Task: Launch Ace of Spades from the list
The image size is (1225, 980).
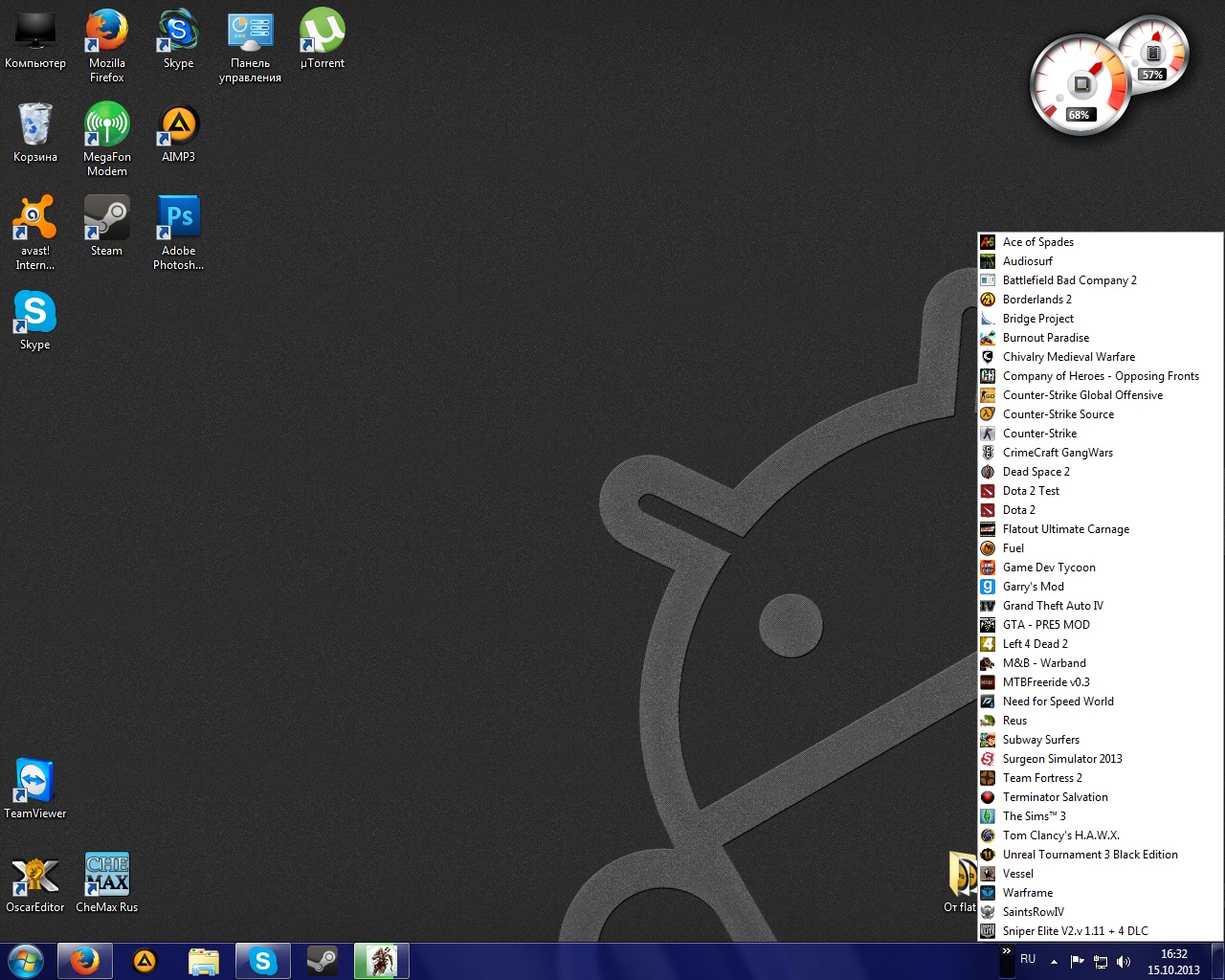Action: 1101,242
